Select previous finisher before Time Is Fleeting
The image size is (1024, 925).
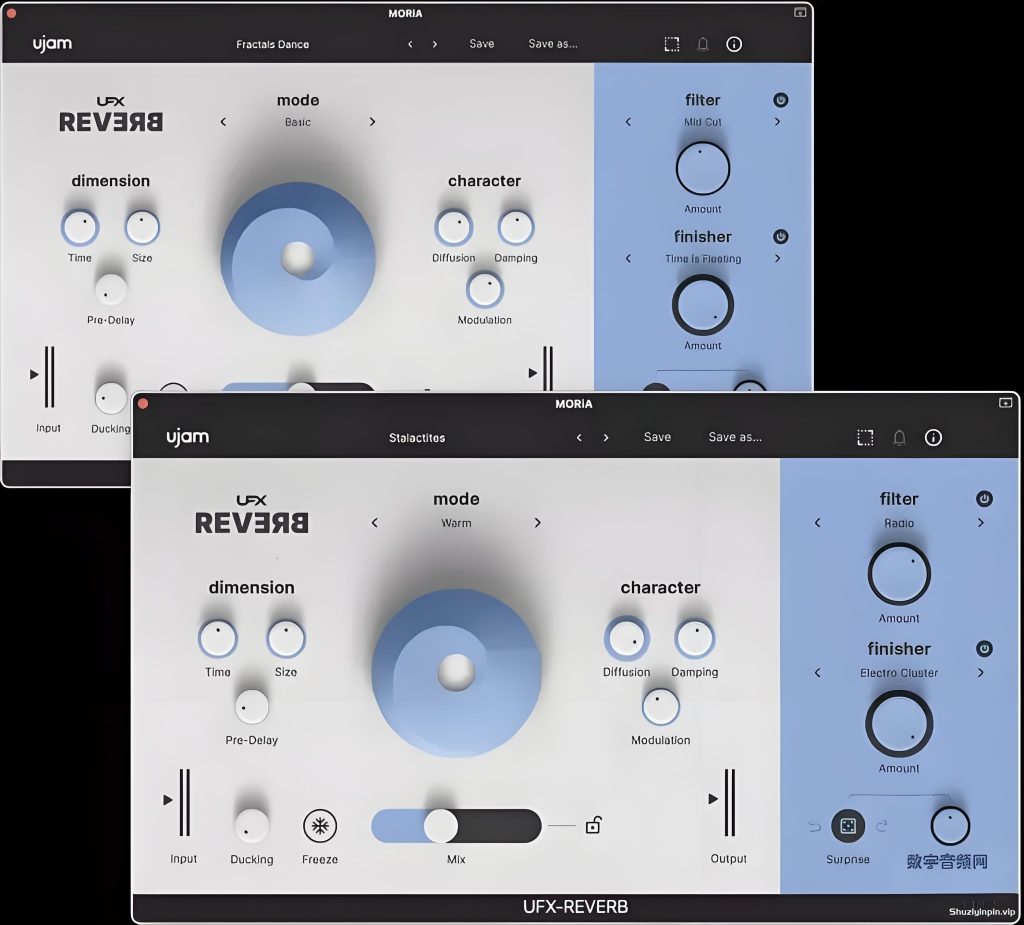point(628,258)
